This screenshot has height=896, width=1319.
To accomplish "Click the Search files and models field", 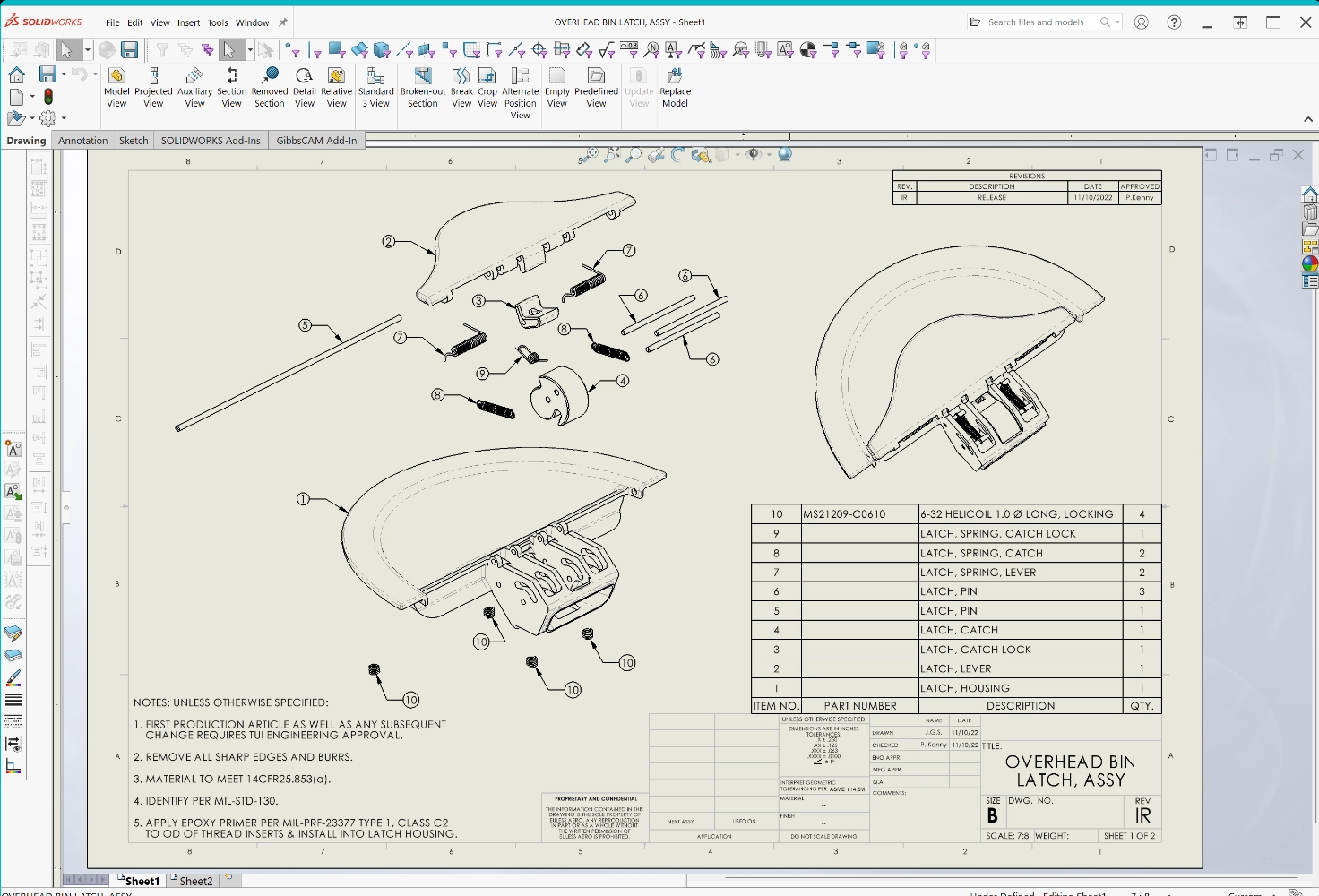I will tap(1036, 22).
